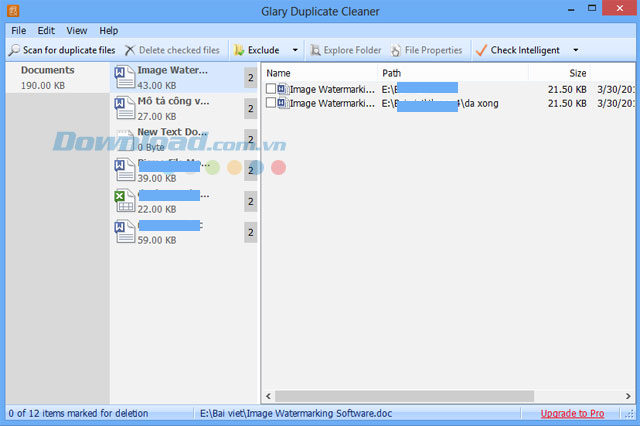Click the left arrow of the horizontal scrollbar

click(268, 396)
